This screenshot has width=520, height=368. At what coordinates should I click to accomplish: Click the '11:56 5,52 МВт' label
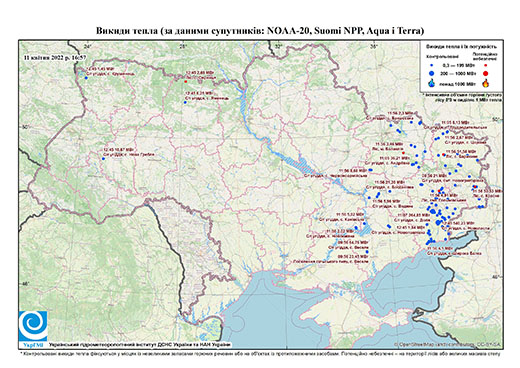(350, 215)
